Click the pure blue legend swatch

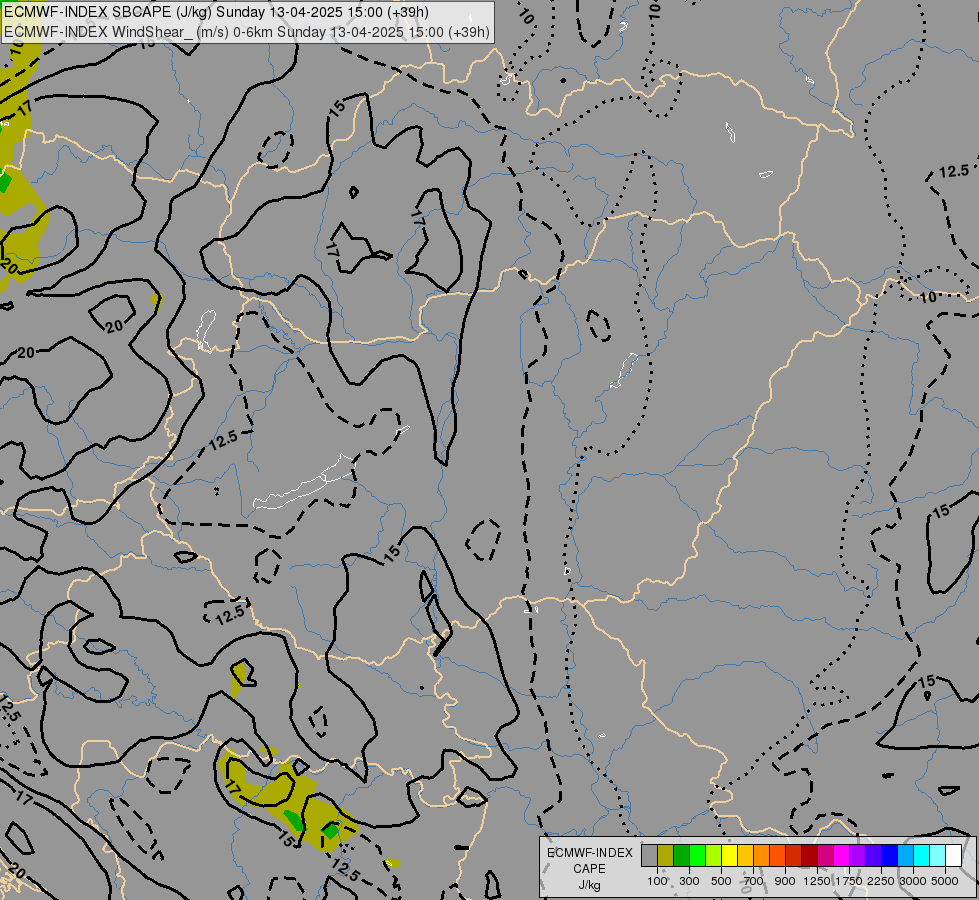tap(890, 856)
